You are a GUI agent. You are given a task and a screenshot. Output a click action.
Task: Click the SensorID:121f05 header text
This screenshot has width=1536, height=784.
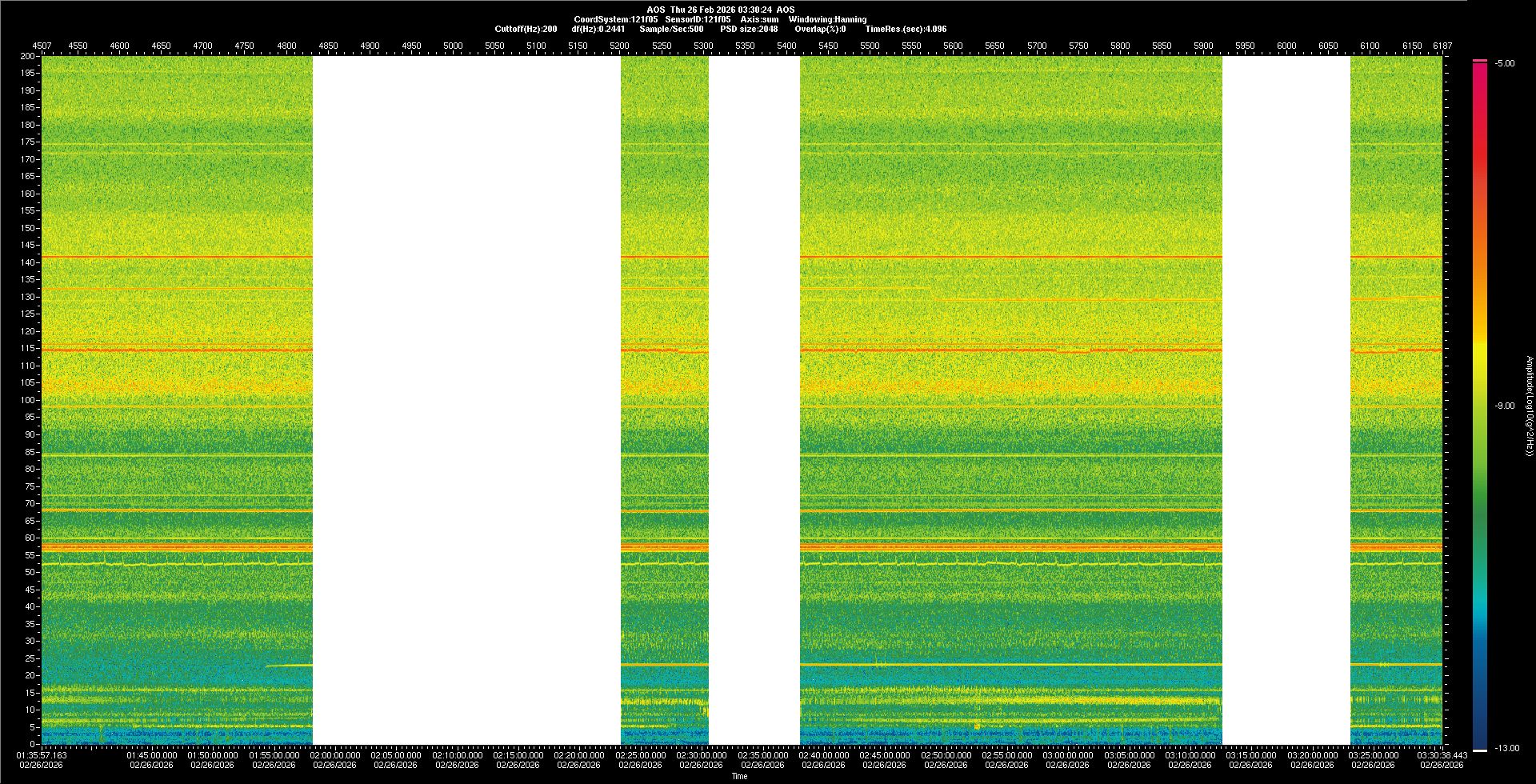tap(698, 19)
